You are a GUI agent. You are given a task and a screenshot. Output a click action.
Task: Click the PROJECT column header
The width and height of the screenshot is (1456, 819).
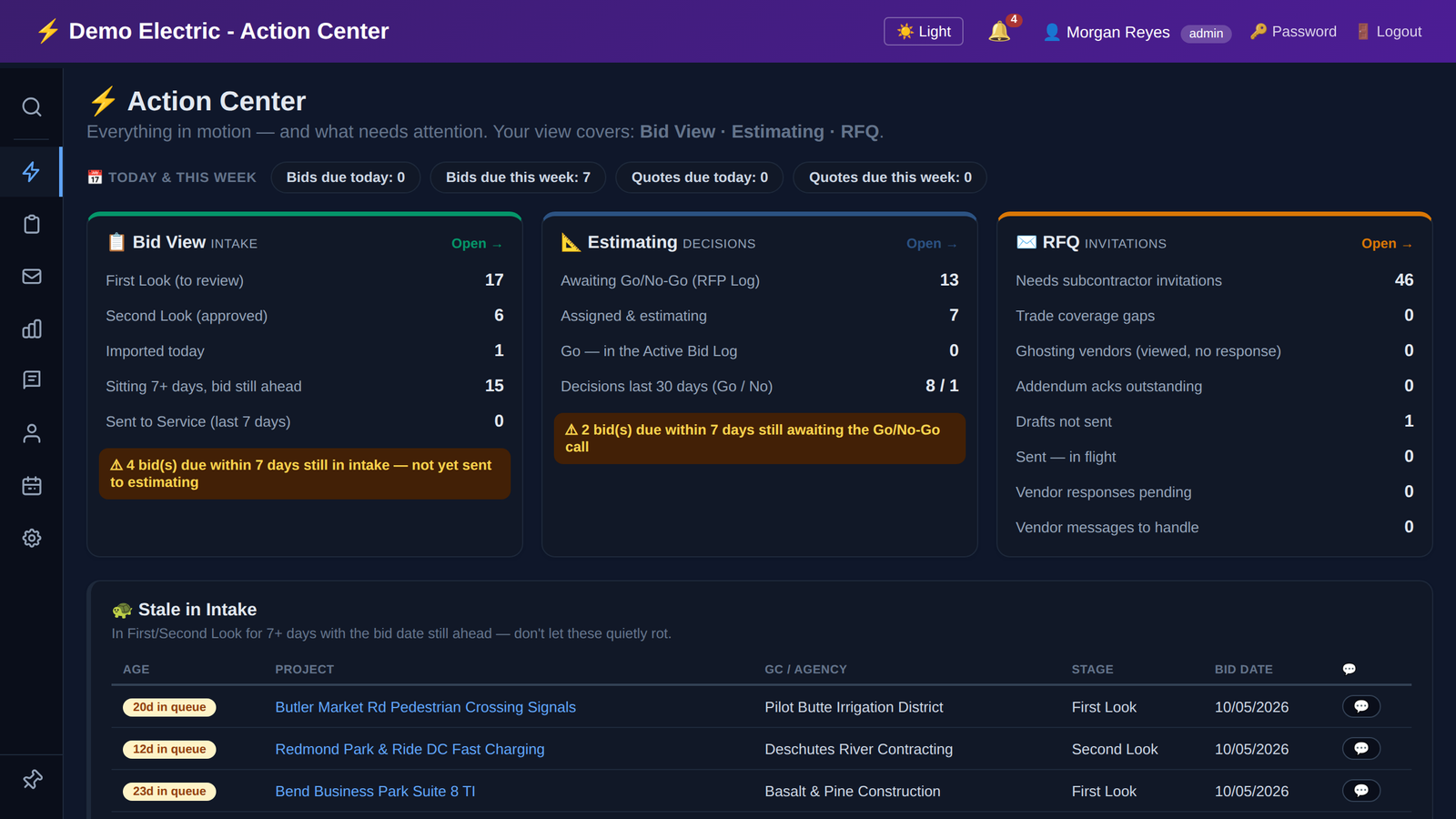305,669
